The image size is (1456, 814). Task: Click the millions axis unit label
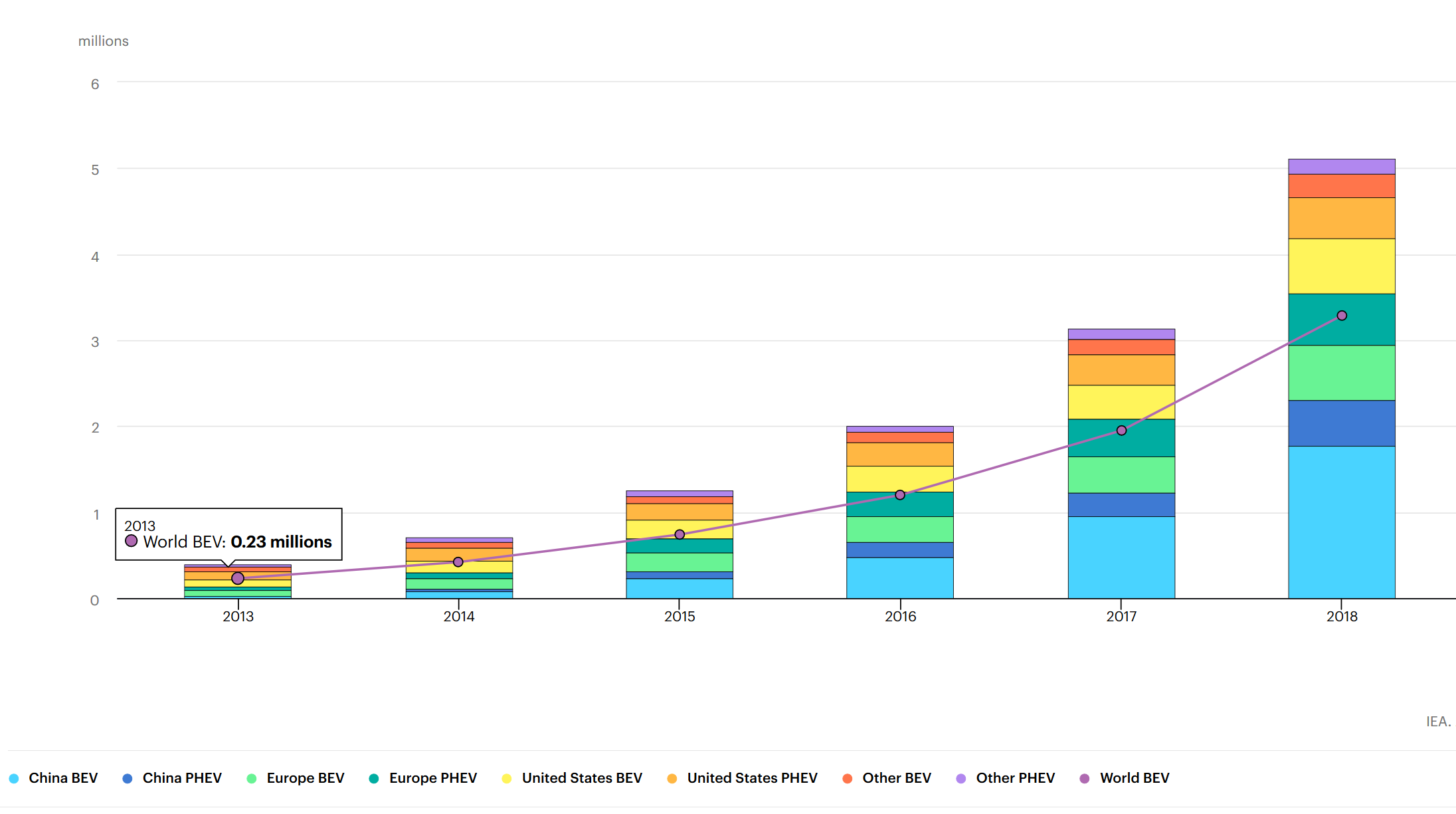[104, 41]
